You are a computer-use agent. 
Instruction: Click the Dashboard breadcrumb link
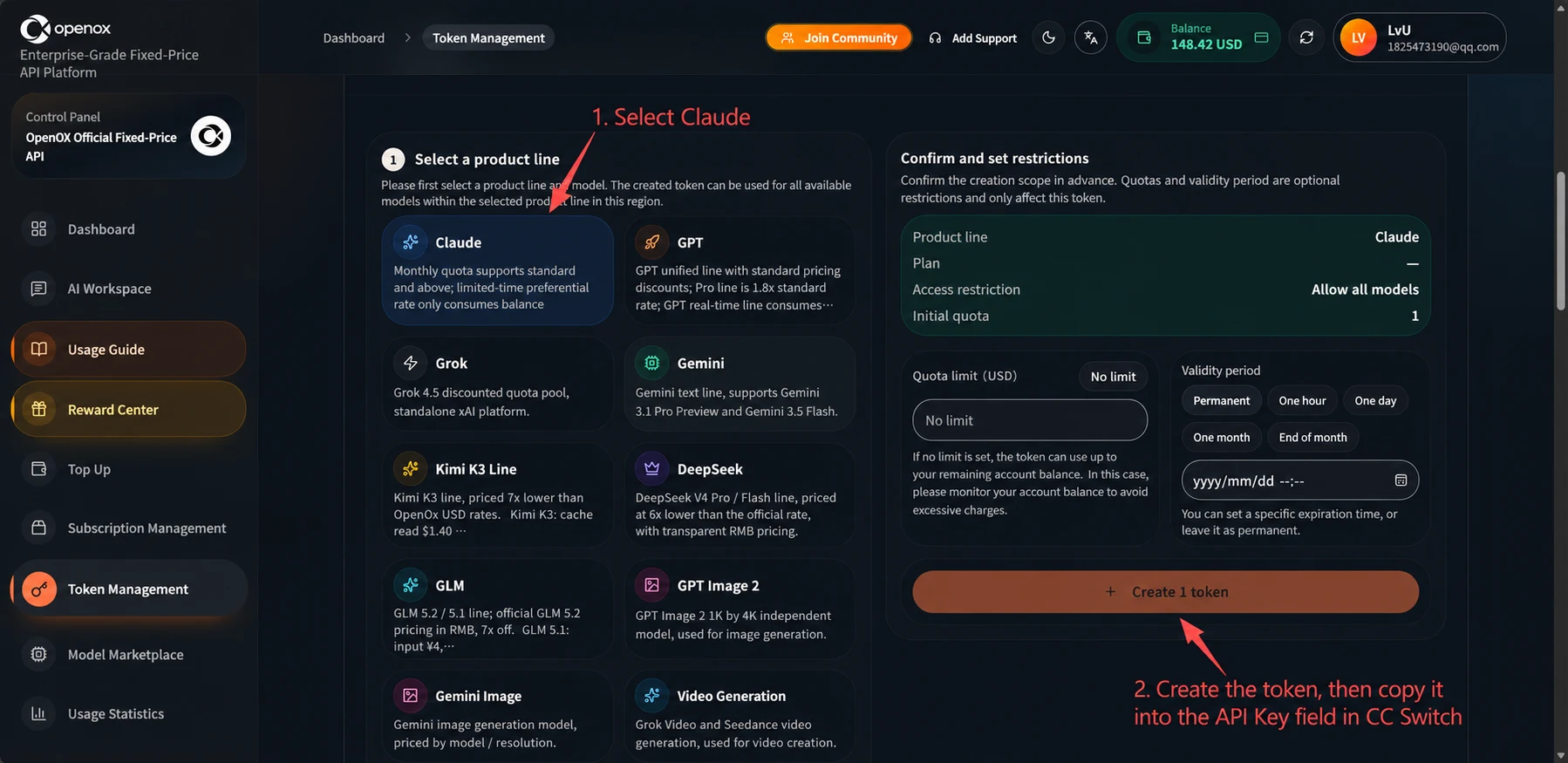[x=353, y=37]
